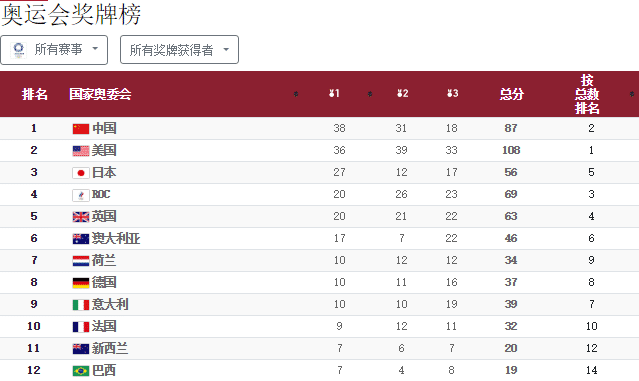This screenshot has width=639, height=381.
Task: Click the Great Britain flag icon
Action: pos(81,217)
